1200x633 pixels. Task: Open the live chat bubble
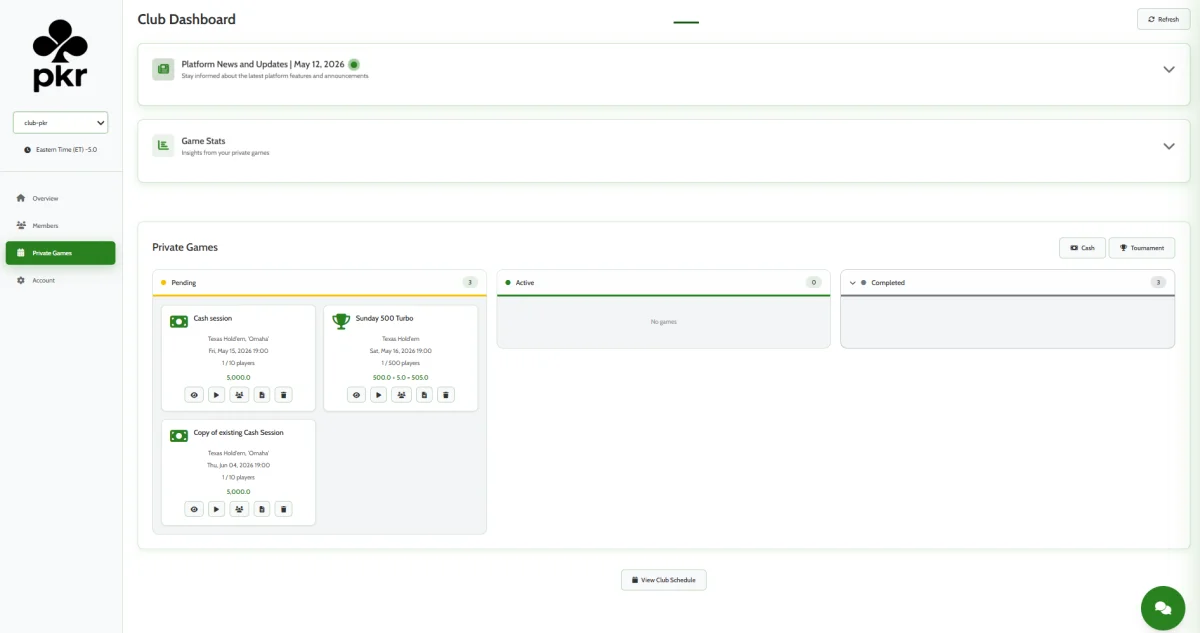pos(1162,607)
